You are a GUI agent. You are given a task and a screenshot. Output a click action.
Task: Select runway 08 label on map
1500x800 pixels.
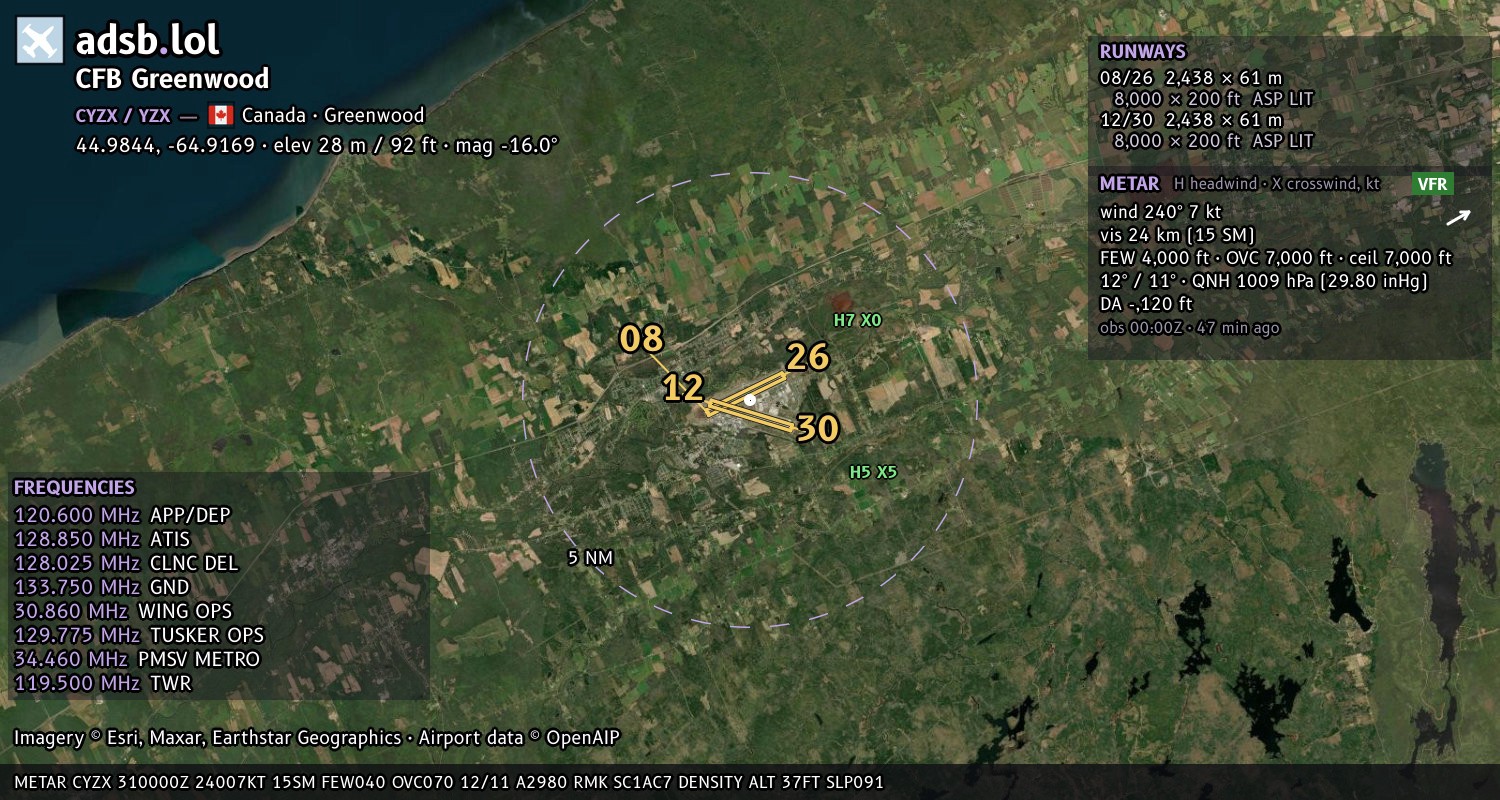(x=641, y=339)
